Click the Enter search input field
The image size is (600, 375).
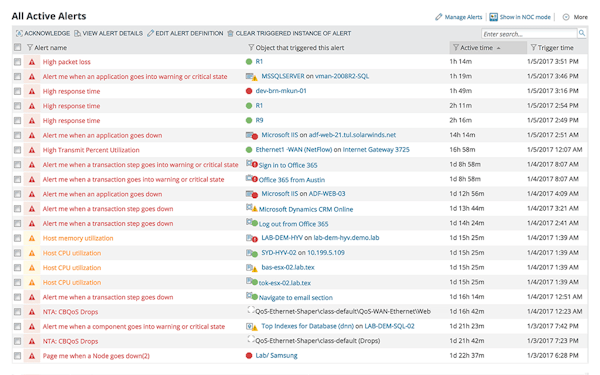529,34
